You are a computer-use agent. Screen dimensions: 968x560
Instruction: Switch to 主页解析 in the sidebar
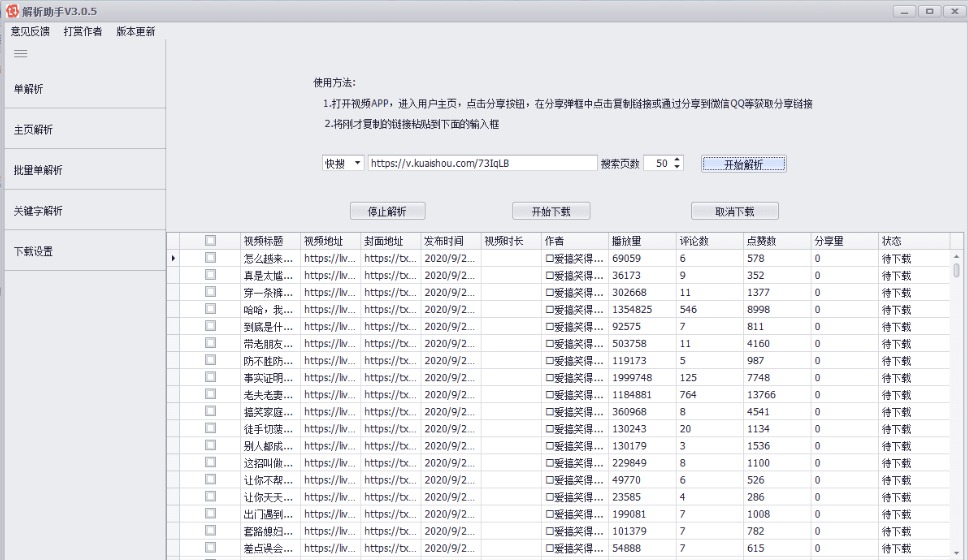tap(85, 130)
